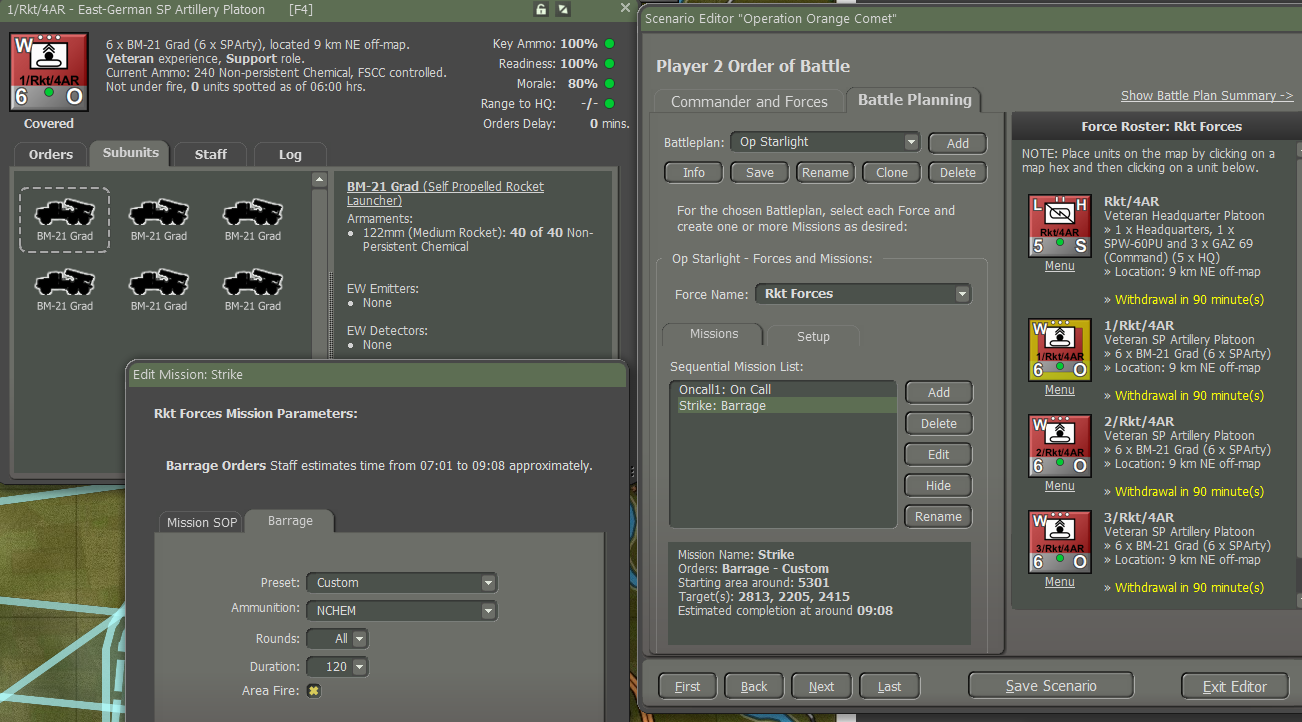Screen dimensions: 1302x722
Task: Open the Show Battle Plan Summary link
Action: [x=1207, y=95]
